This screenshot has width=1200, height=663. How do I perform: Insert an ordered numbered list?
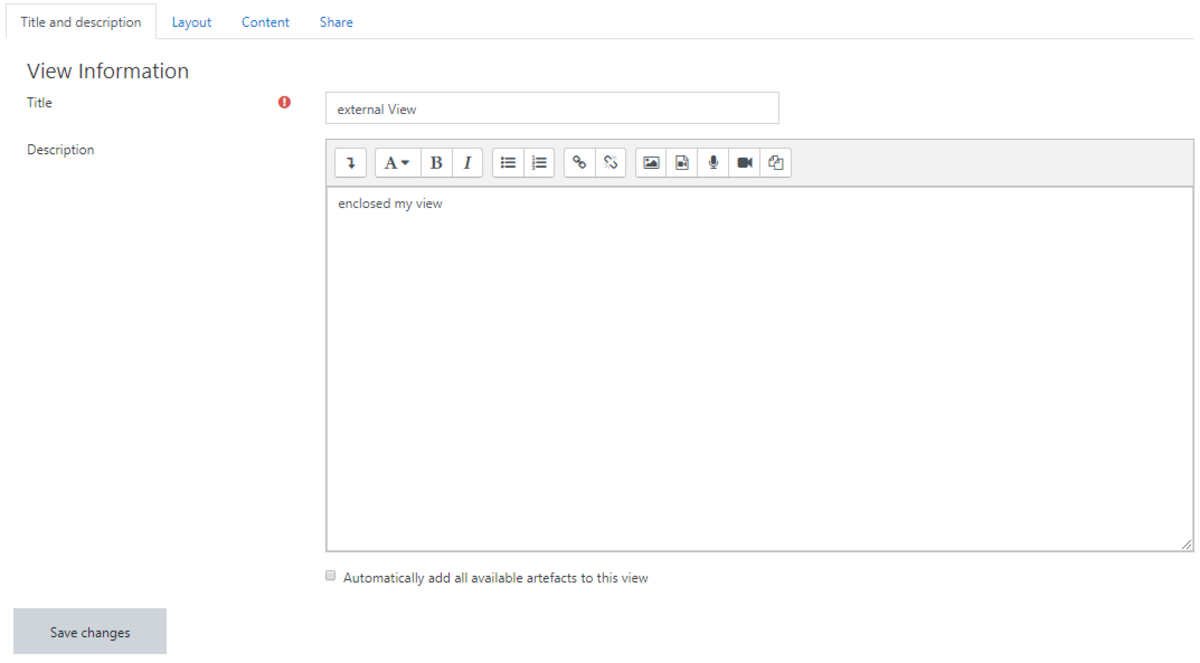tap(539, 163)
